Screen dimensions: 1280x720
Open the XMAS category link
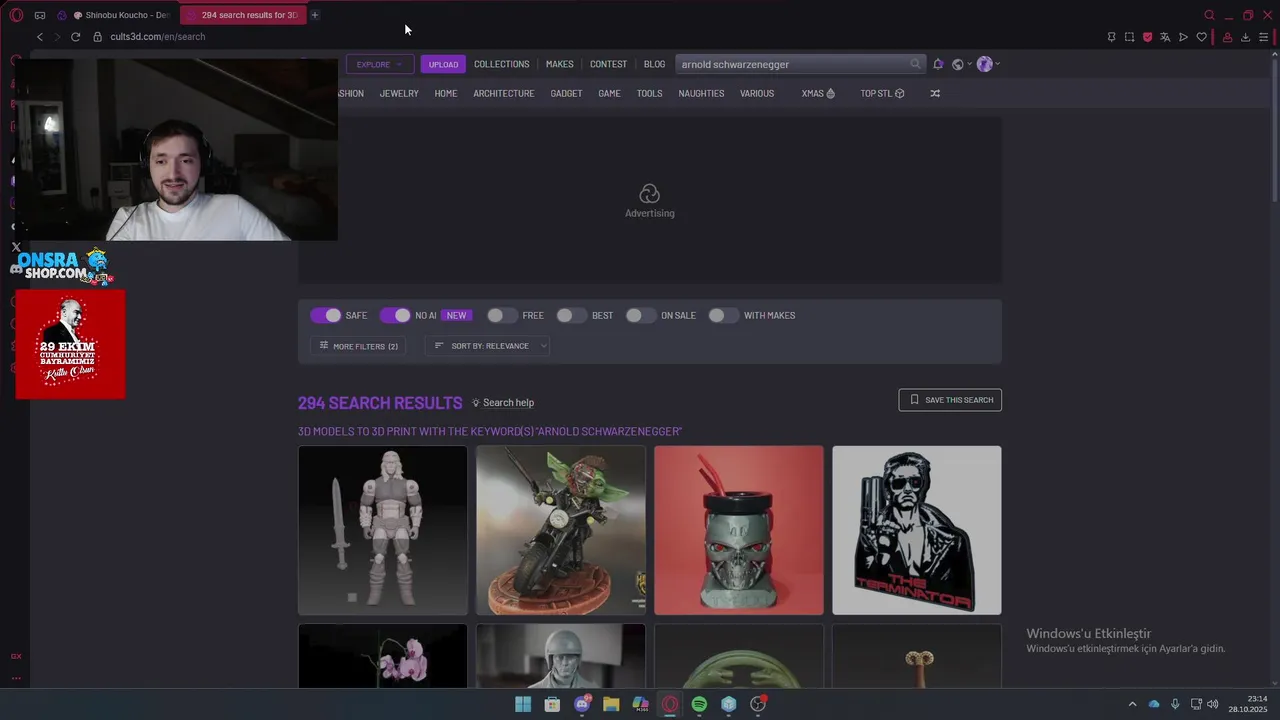click(x=818, y=93)
